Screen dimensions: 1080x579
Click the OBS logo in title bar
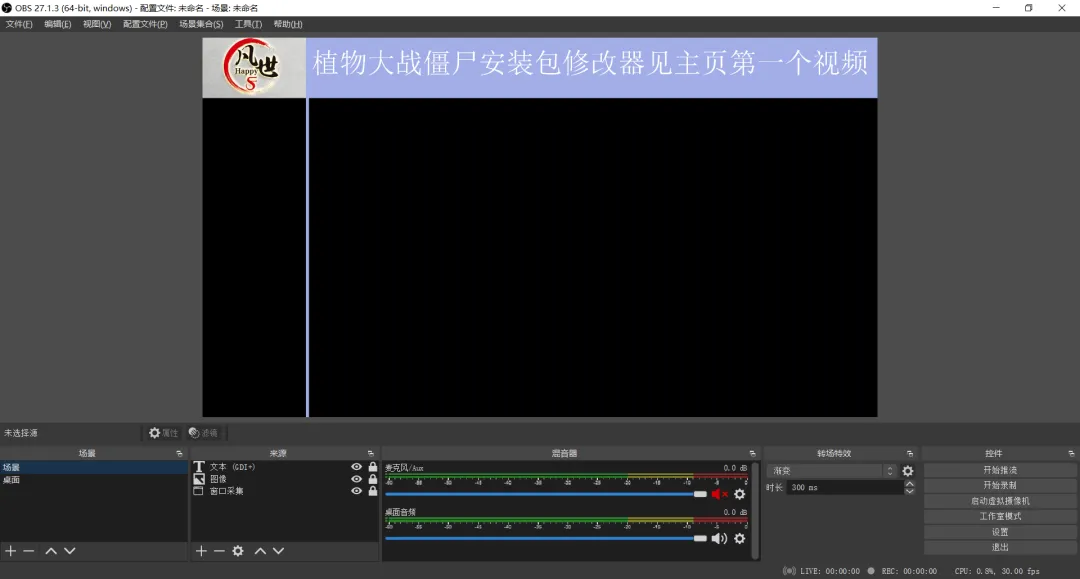click(x=7, y=8)
